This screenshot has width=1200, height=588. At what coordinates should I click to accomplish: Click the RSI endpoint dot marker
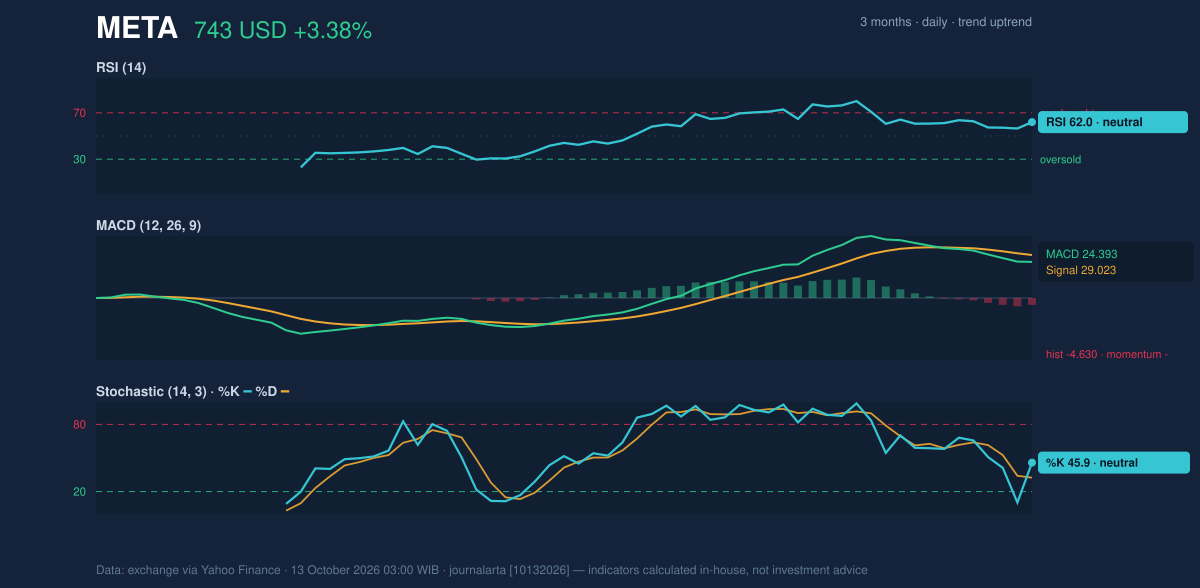pos(1032,122)
